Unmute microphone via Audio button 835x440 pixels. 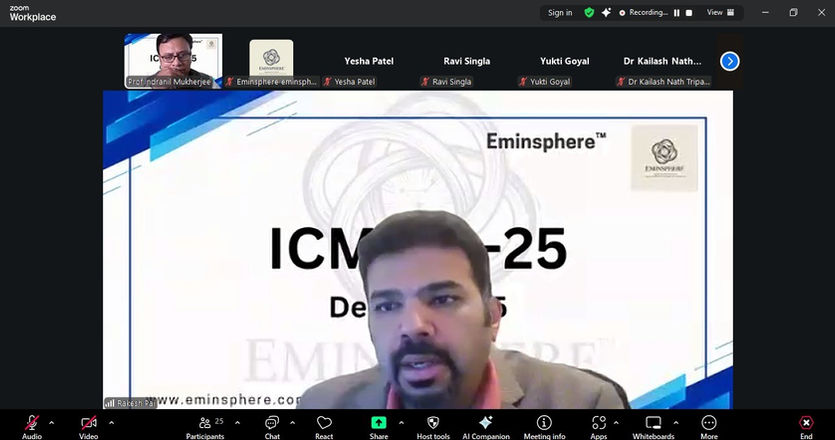(x=32, y=427)
